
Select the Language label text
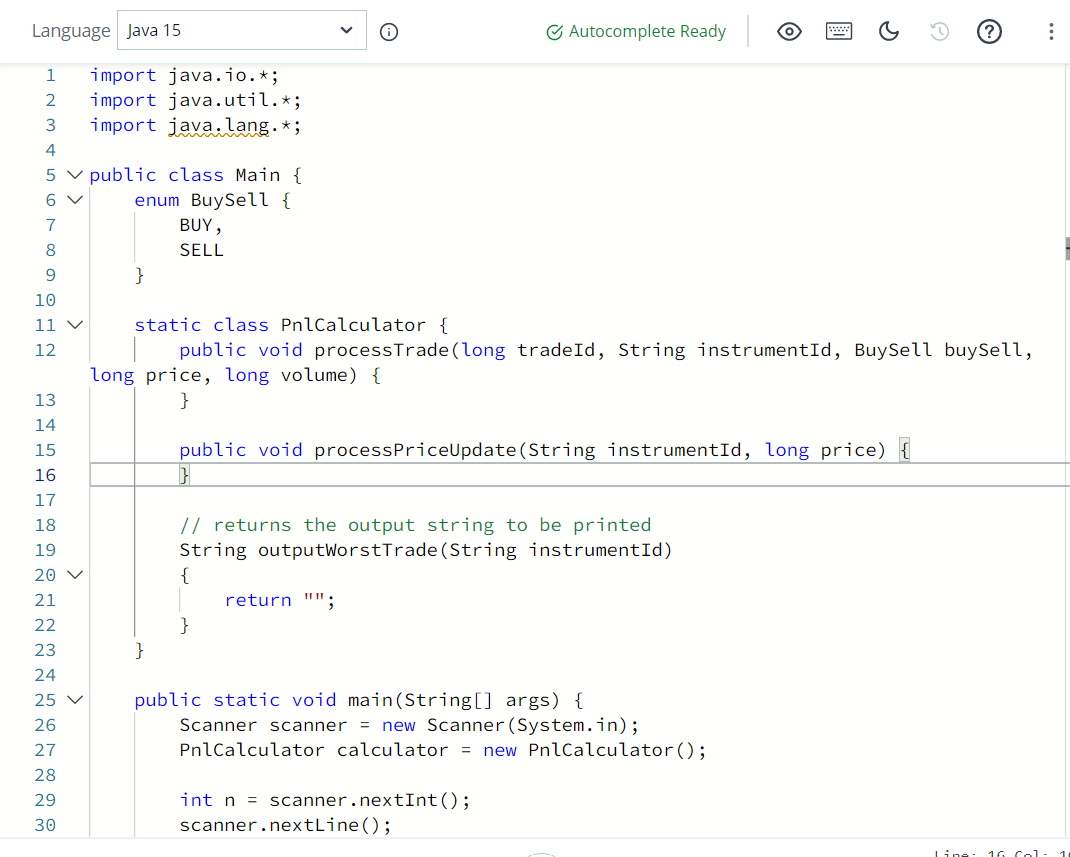tap(71, 31)
